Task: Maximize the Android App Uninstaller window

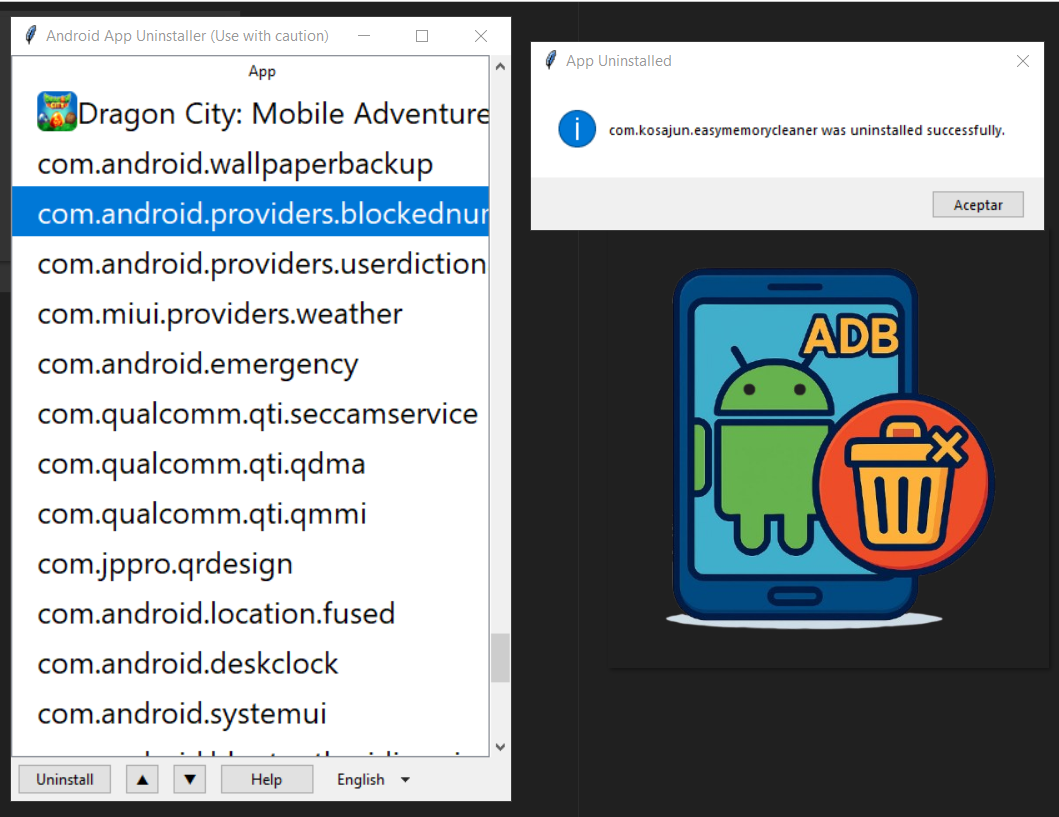Action: (x=422, y=35)
